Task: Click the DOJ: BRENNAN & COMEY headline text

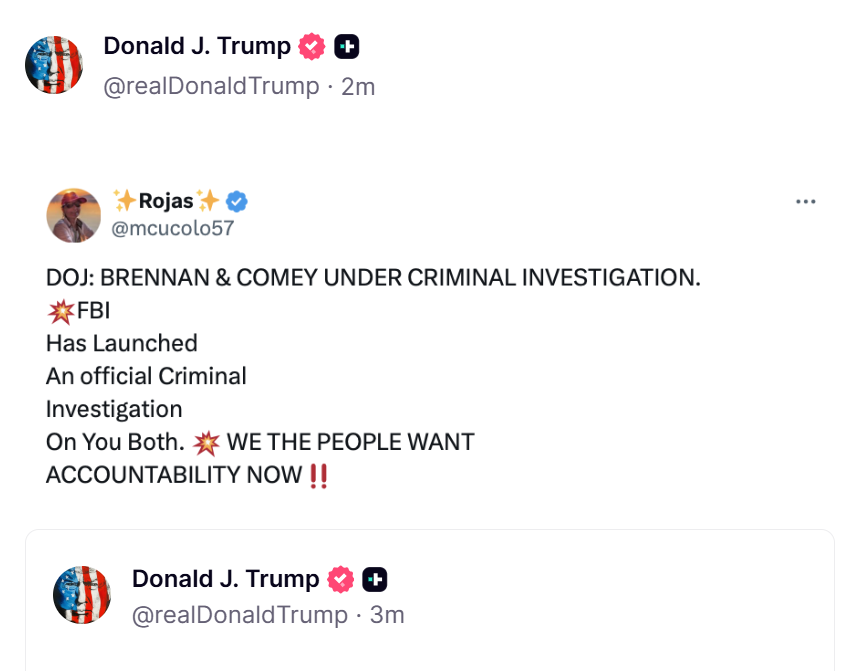Action: (373, 278)
